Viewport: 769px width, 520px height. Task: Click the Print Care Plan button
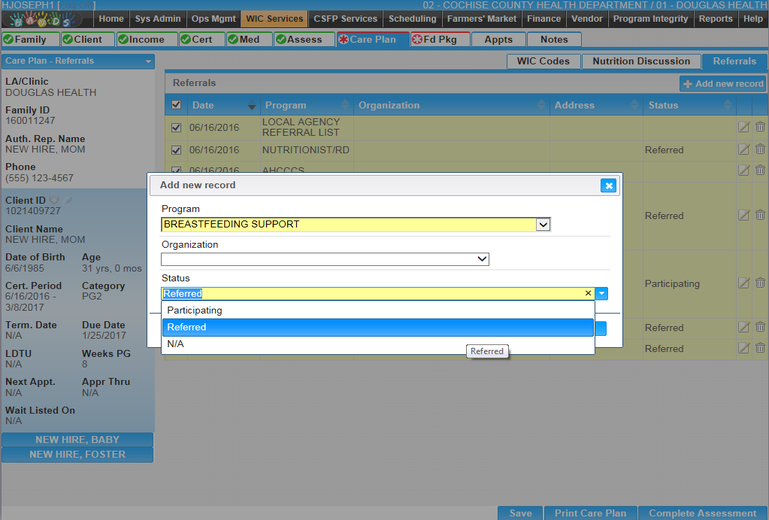click(x=590, y=513)
